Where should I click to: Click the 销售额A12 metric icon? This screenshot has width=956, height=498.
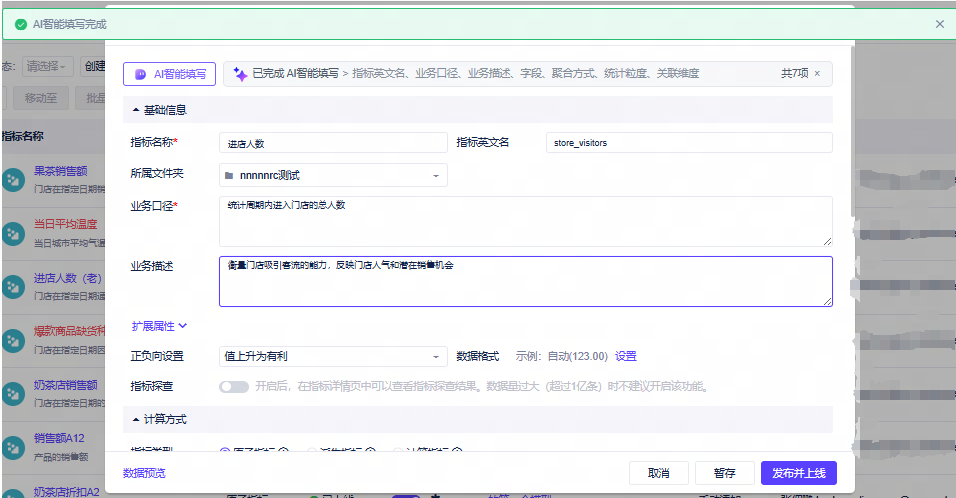point(13,447)
